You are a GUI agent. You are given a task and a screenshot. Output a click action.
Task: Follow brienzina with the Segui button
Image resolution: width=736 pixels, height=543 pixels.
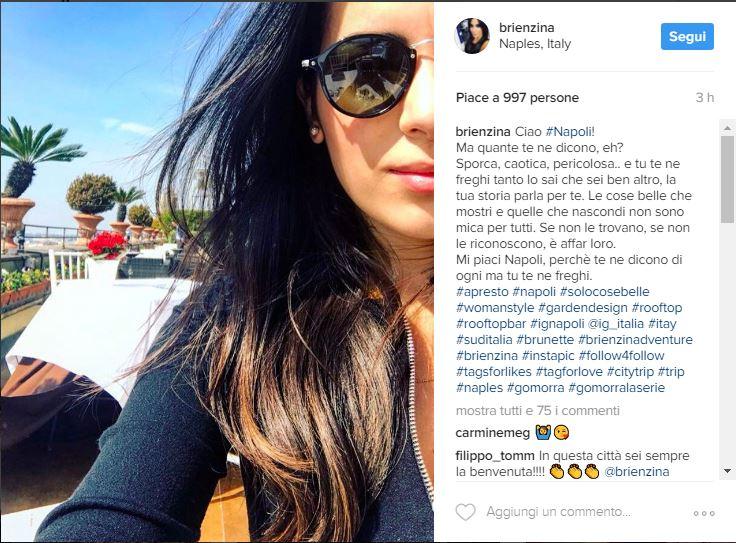[687, 36]
